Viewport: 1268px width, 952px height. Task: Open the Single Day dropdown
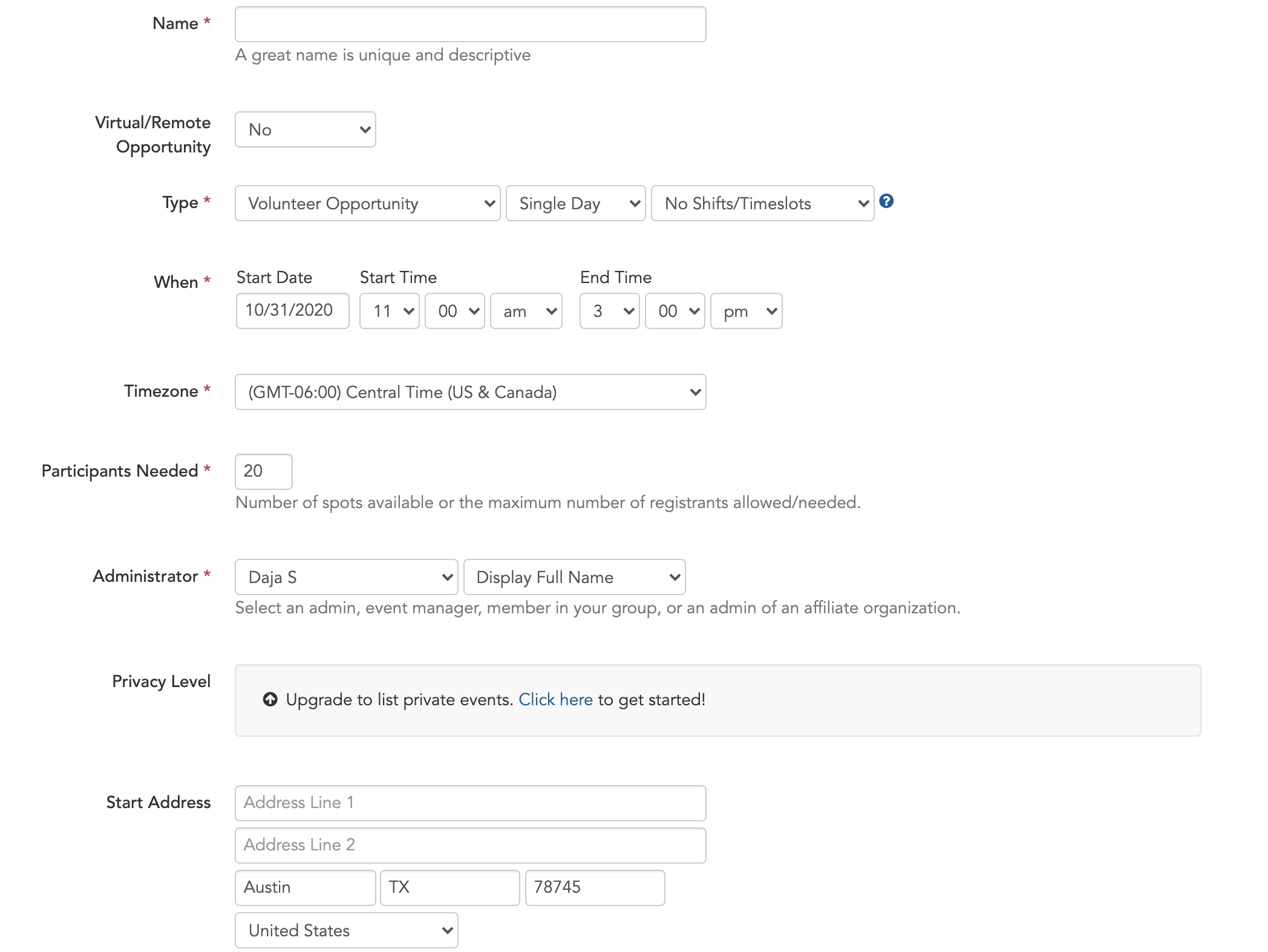pyautogui.click(x=575, y=203)
